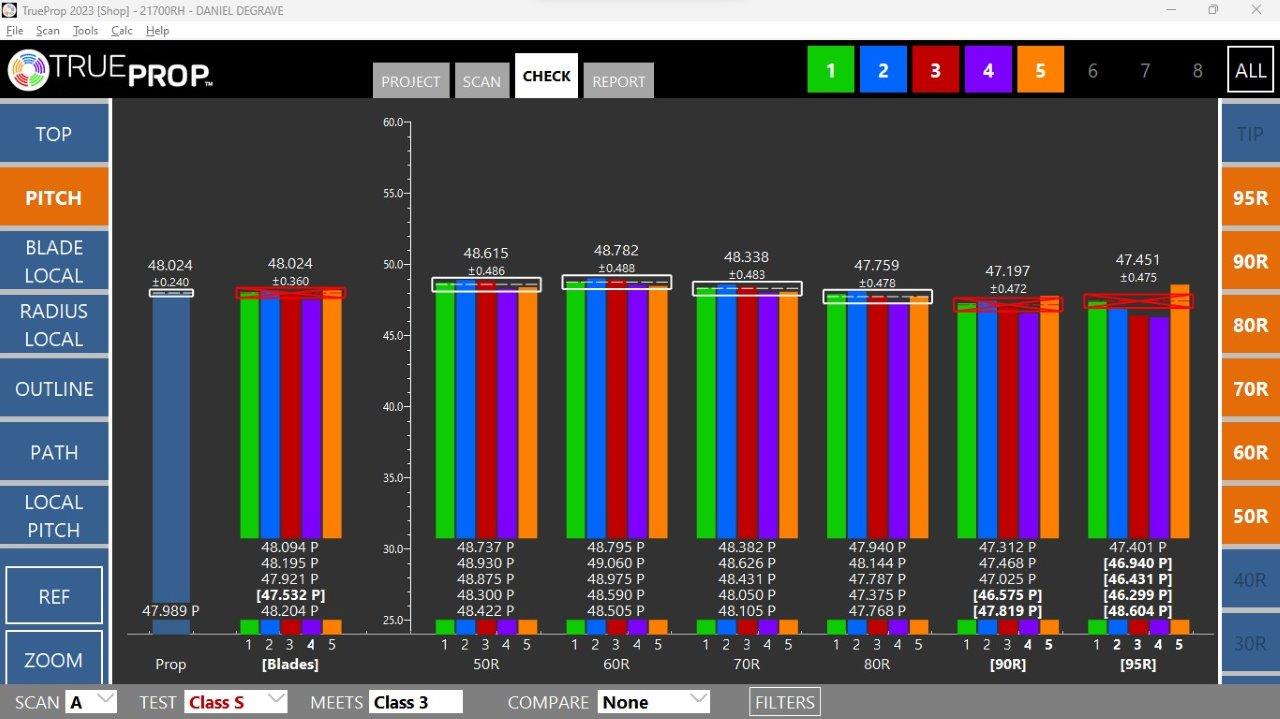Open the RADIUS LOCAL view

(54, 325)
